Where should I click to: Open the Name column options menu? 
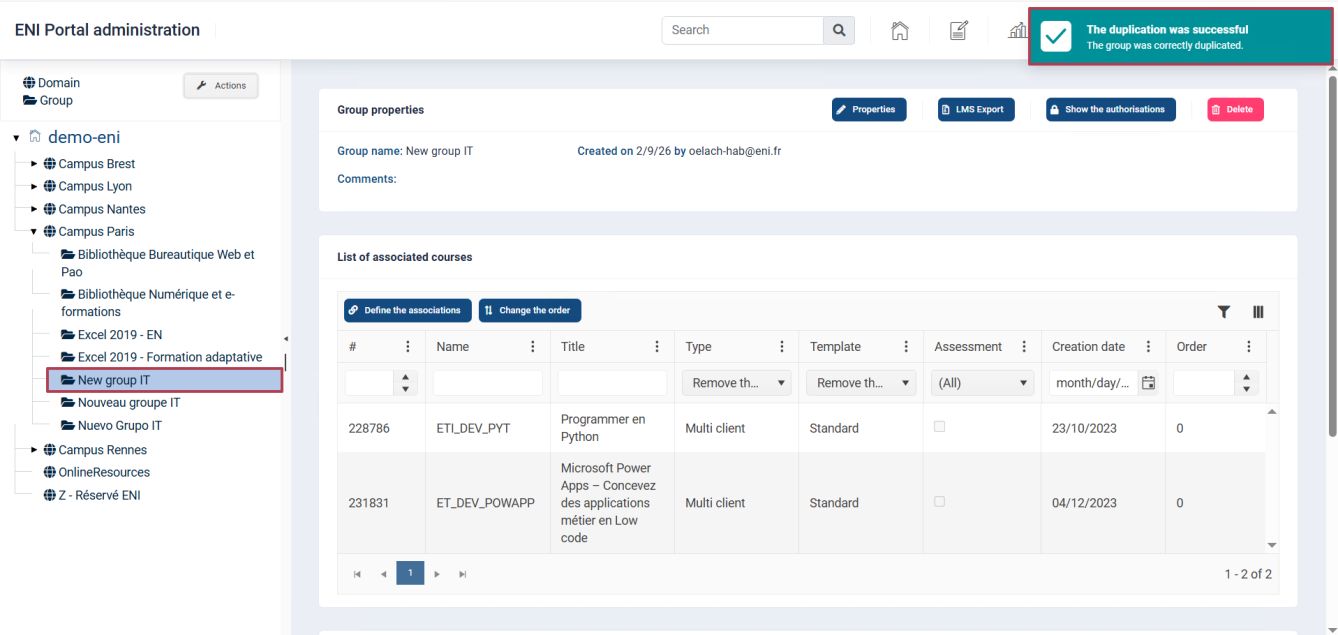532,347
